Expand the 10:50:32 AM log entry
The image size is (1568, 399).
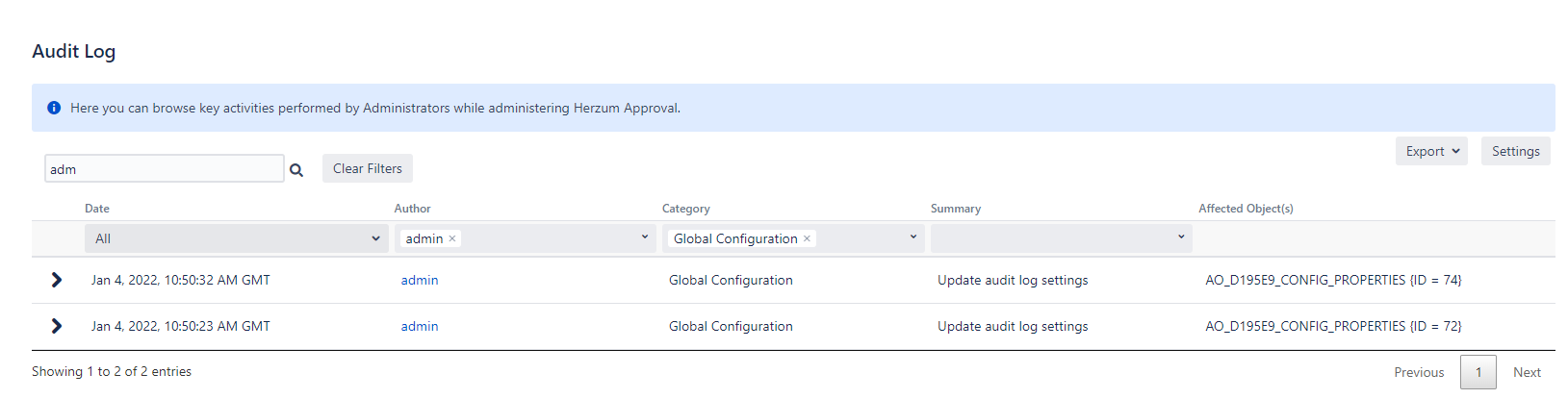(56, 280)
